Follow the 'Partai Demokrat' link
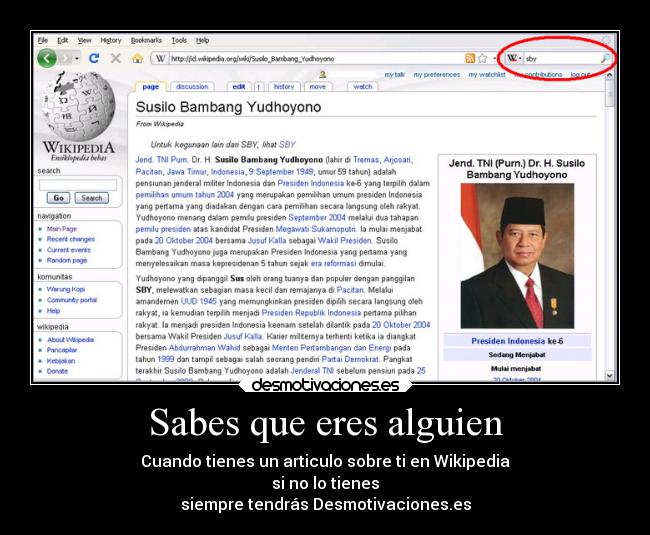This screenshot has height=535, width=650. click(x=350, y=359)
